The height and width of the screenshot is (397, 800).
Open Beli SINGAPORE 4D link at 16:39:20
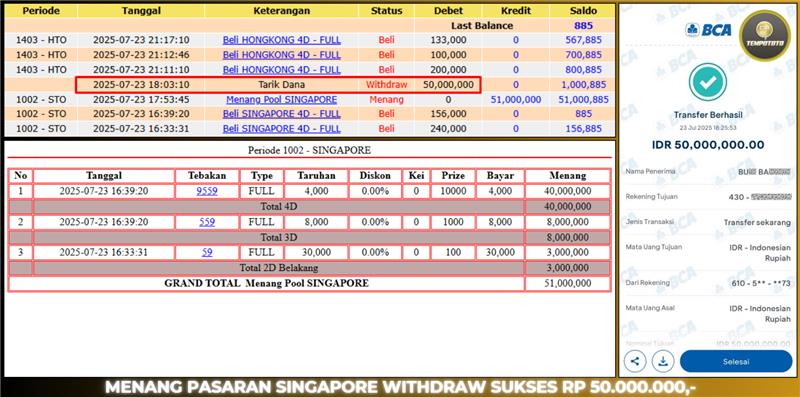point(282,114)
